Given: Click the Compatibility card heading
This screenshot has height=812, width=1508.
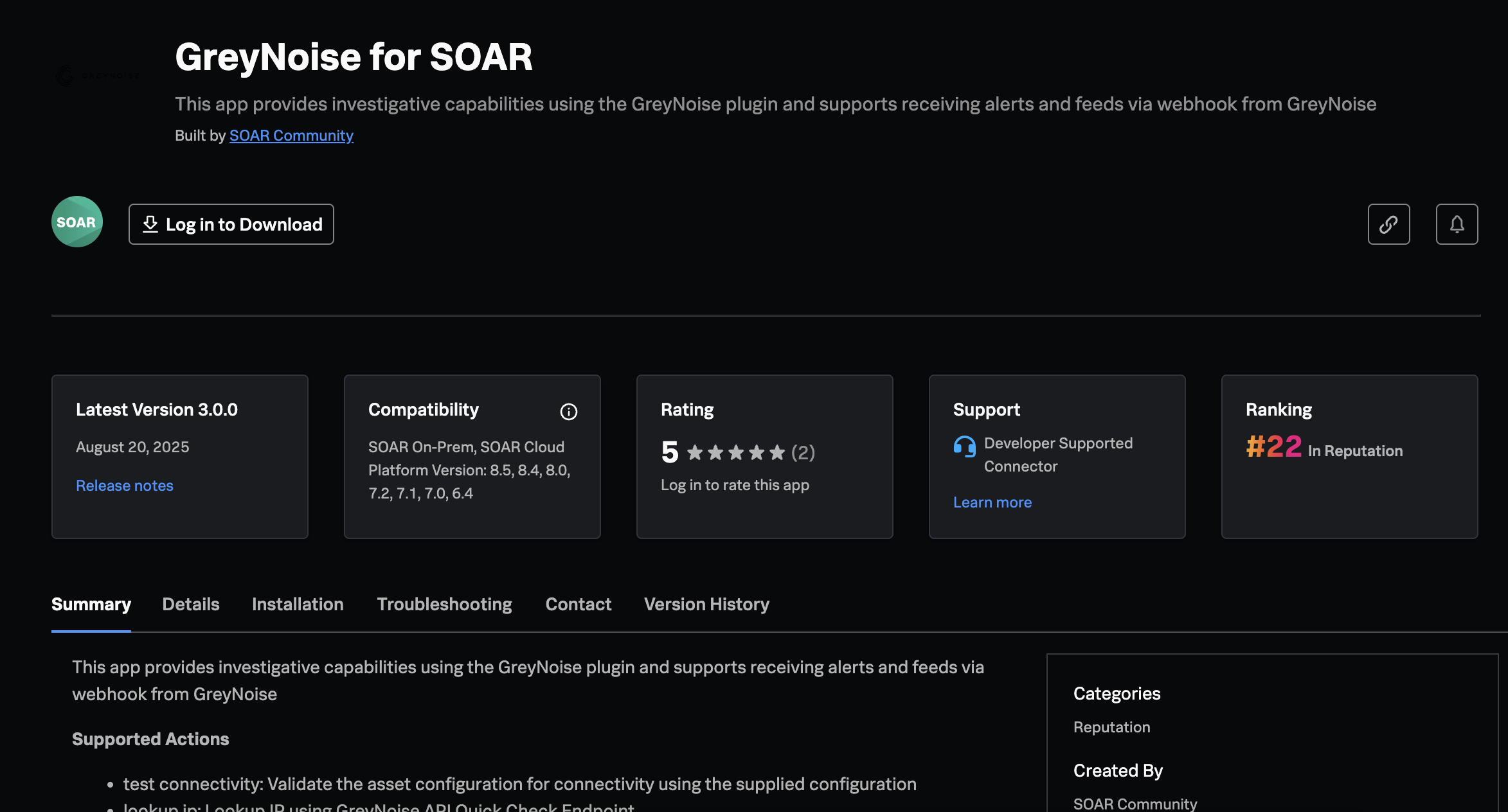Looking at the screenshot, I should tap(424, 410).
